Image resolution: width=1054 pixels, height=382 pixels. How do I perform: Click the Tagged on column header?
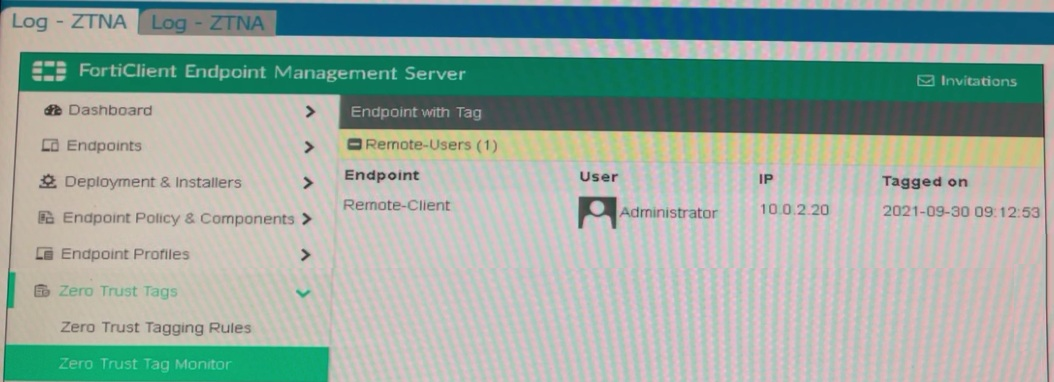click(924, 182)
